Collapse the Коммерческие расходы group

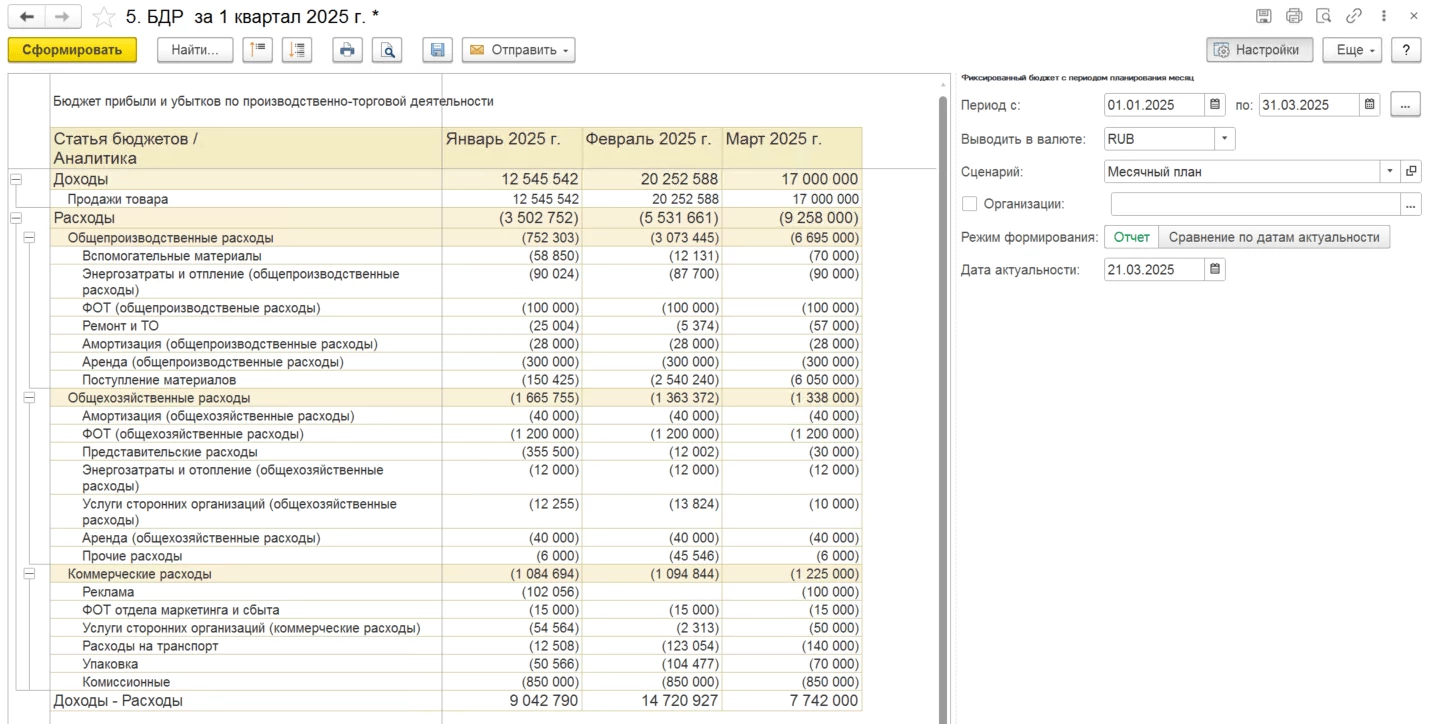click(29, 574)
